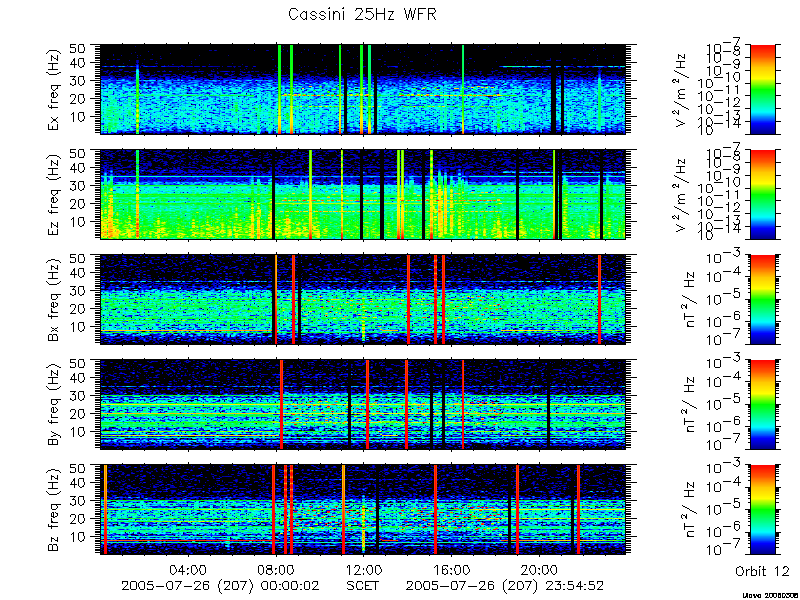The width and height of the screenshot is (800, 600).
Task: Click the 12:00 time axis label
Action: (x=363, y=569)
